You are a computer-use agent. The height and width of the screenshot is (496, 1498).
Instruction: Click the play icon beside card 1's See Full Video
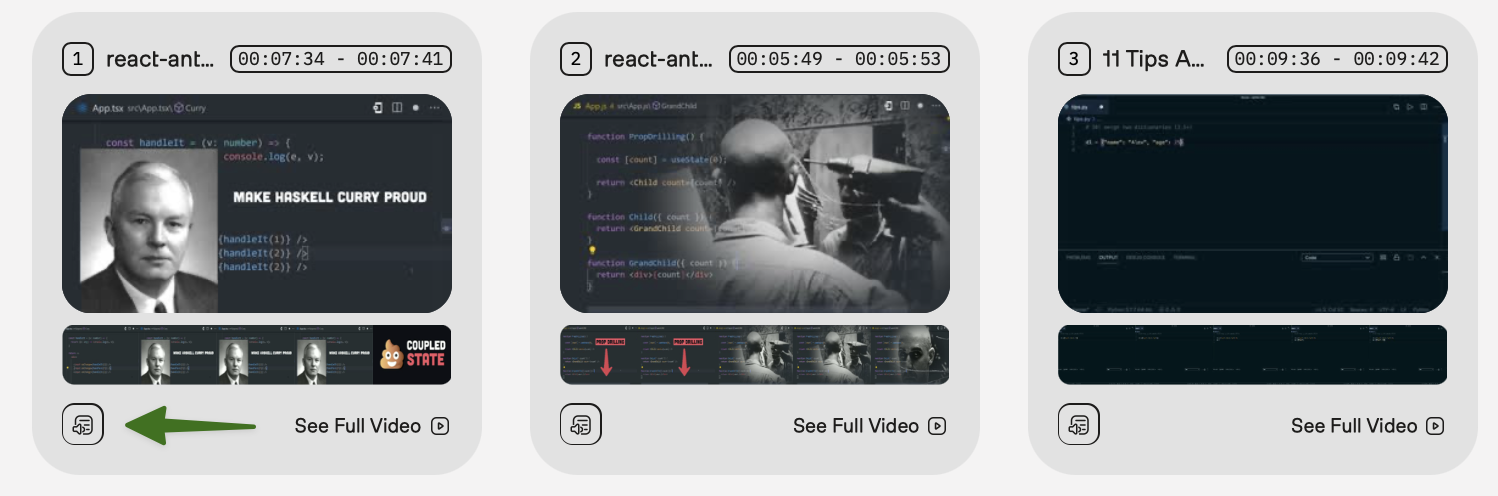point(440,426)
